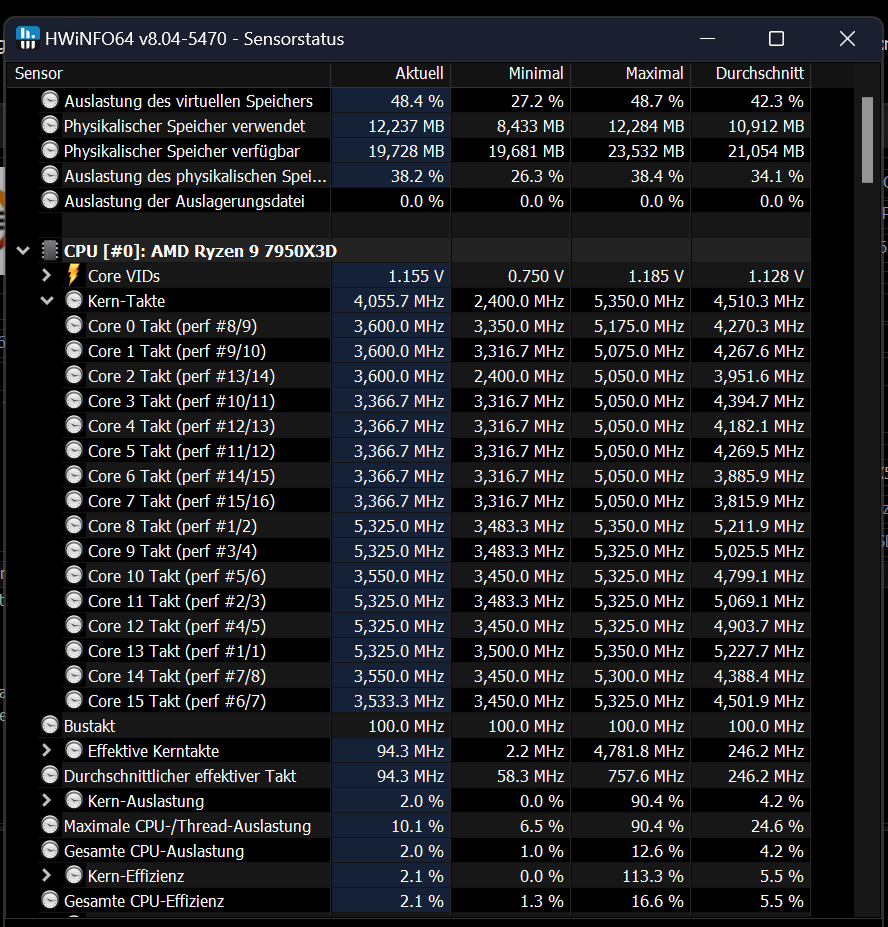Click the clock icon next to Kern-Effizienz

pos(74,875)
